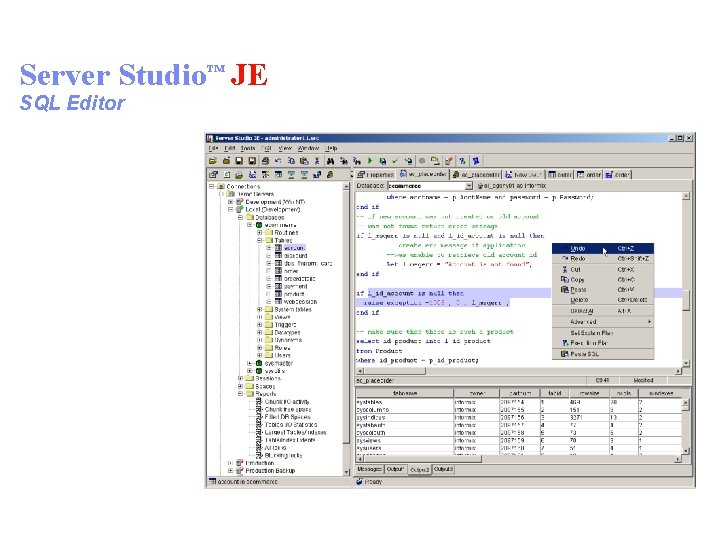Open the Tools menu

248,148
